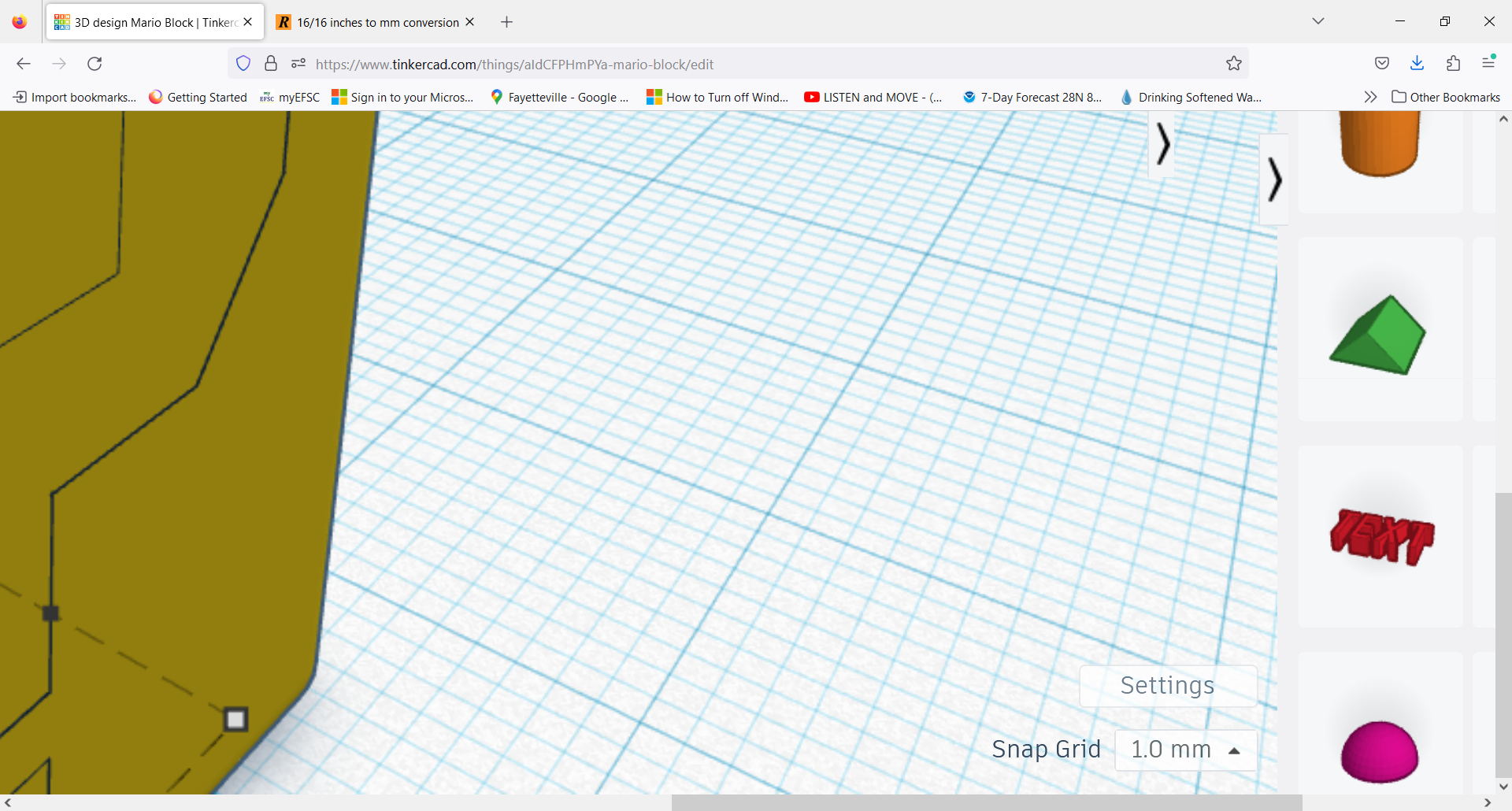Open the Snap Grid value dropdown
Viewport: 1512px width, 811px height.
(x=1185, y=750)
